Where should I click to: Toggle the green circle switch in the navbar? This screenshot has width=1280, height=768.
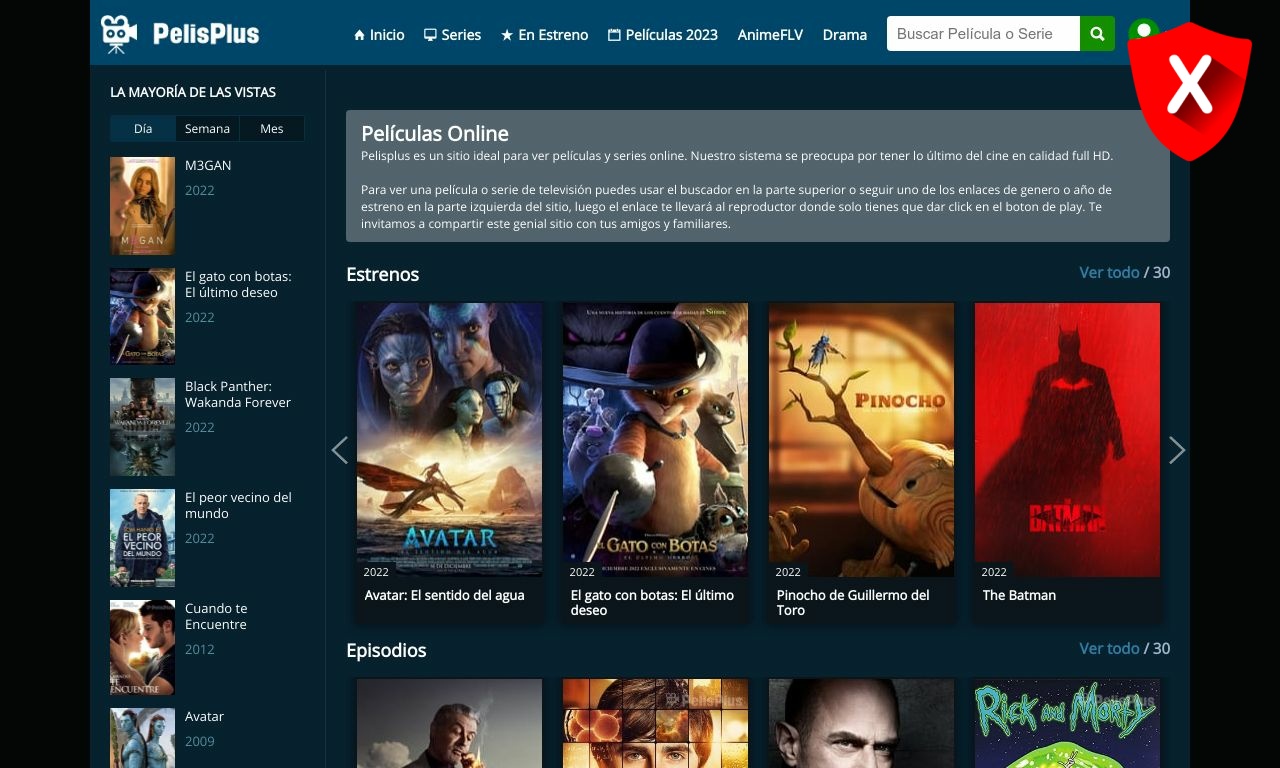click(1143, 31)
